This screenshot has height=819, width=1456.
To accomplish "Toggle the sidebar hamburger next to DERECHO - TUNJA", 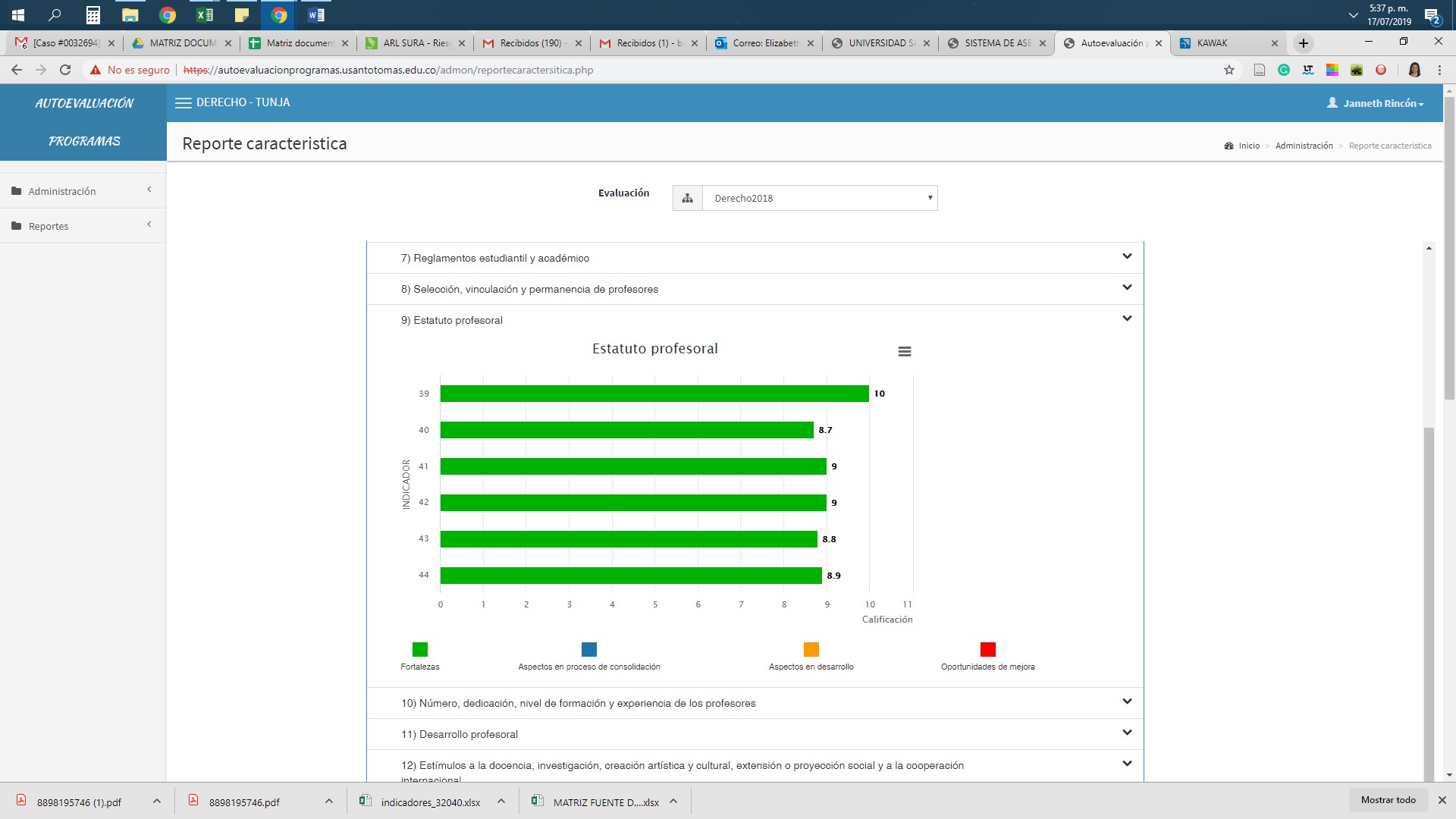I will pyautogui.click(x=183, y=103).
